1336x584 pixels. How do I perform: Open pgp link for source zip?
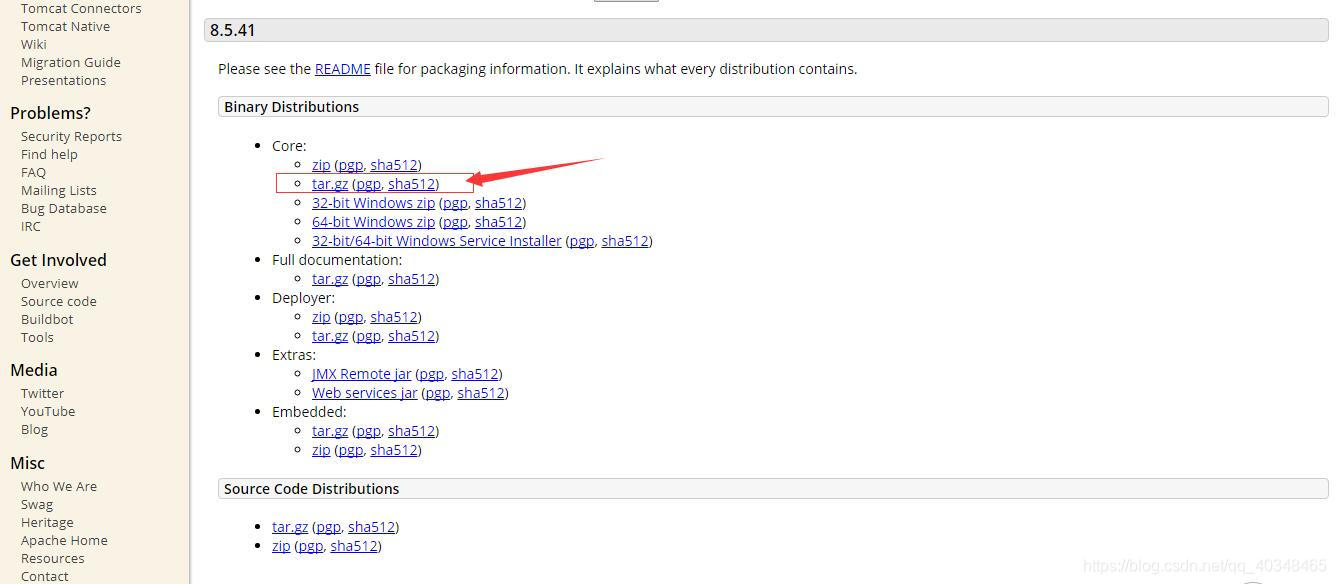point(310,546)
